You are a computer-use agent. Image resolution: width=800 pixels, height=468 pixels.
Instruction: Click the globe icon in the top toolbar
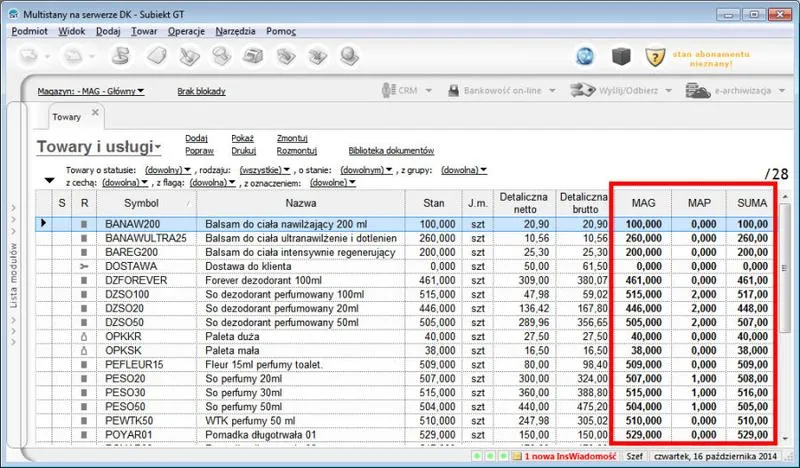tap(585, 56)
